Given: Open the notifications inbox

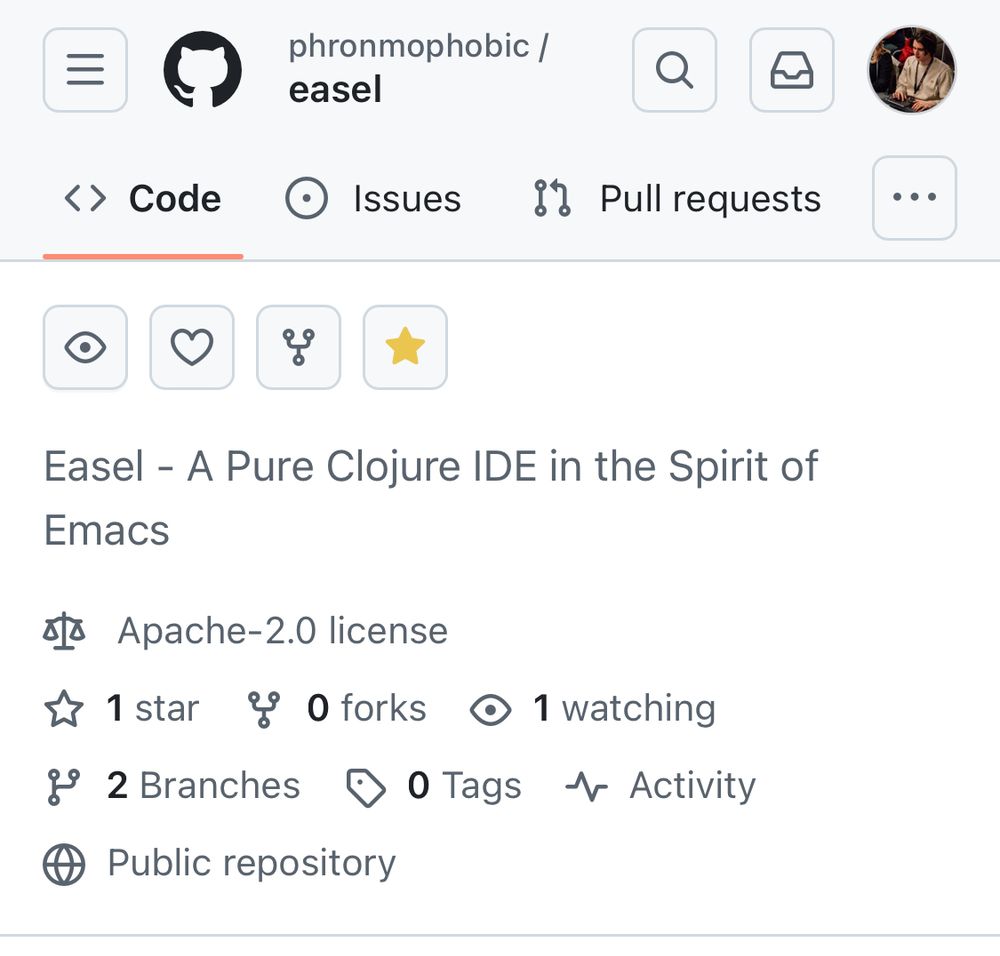Looking at the screenshot, I should (791, 70).
